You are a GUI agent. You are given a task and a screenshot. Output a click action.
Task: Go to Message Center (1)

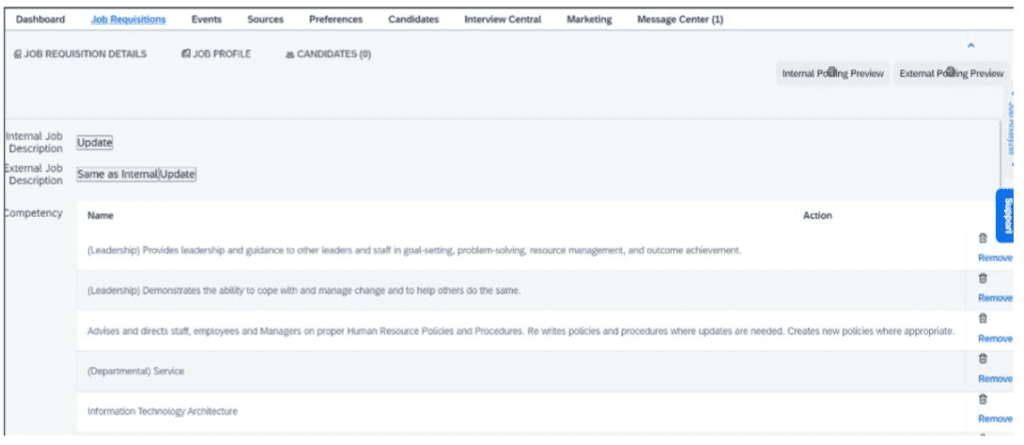[x=680, y=20]
